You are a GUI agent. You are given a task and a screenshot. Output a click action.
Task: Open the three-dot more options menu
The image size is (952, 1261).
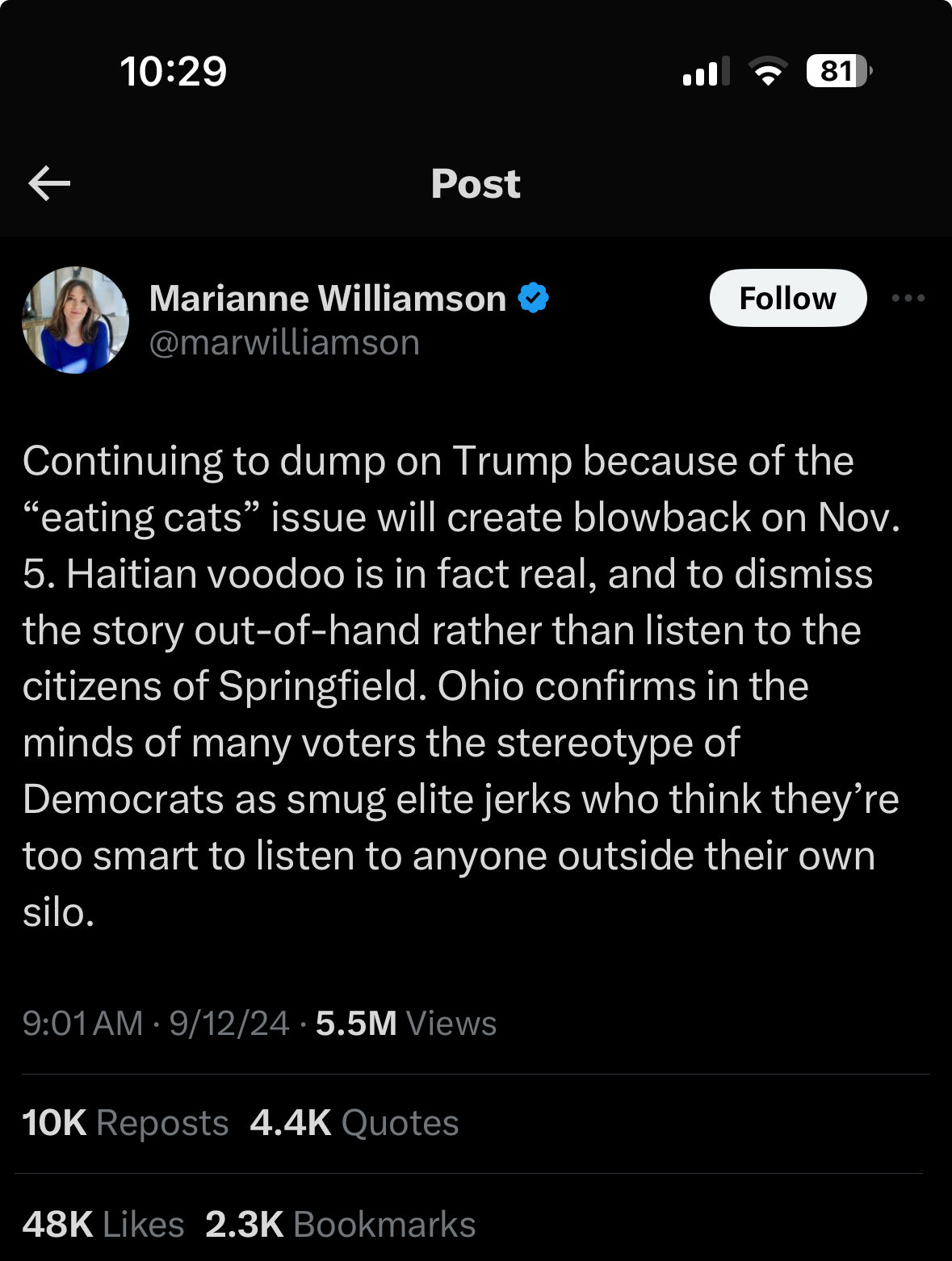coord(908,298)
